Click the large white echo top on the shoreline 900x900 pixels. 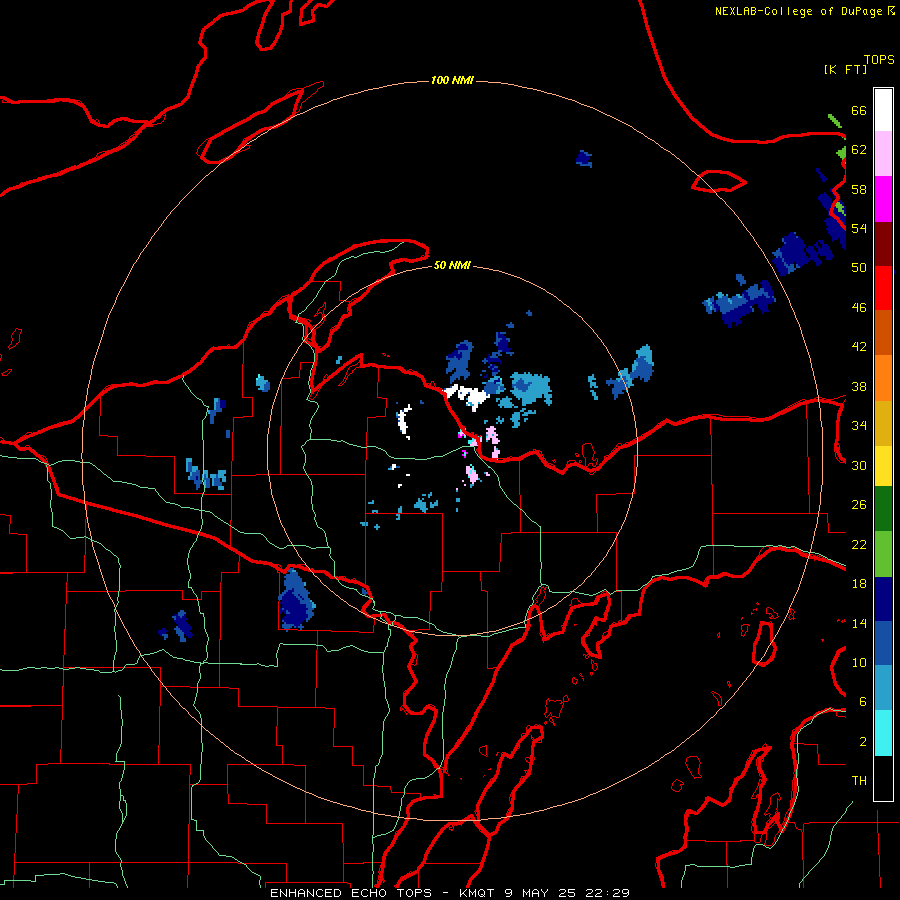coord(467,396)
